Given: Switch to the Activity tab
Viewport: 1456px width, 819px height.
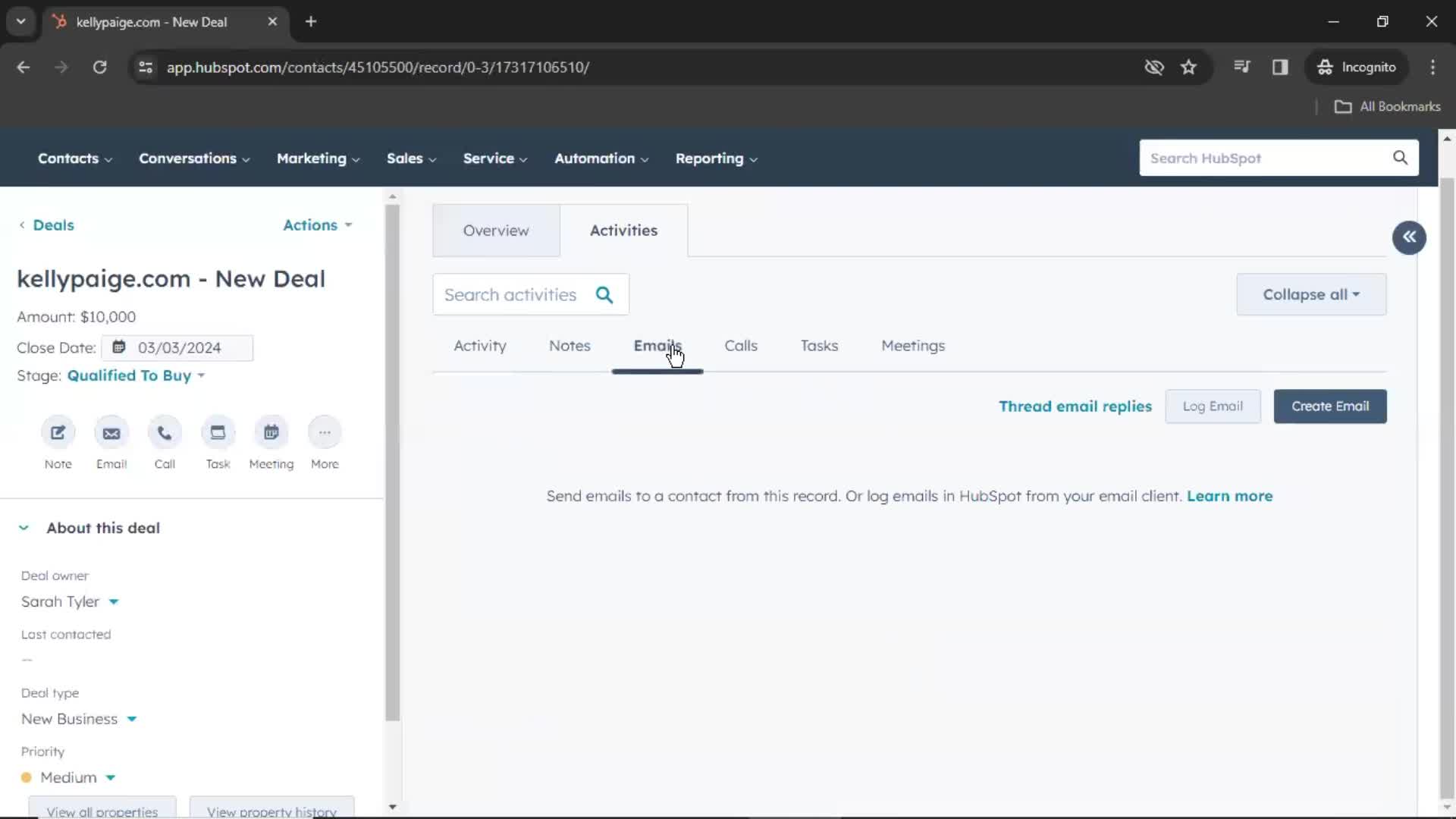Looking at the screenshot, I should click(480, 345).
